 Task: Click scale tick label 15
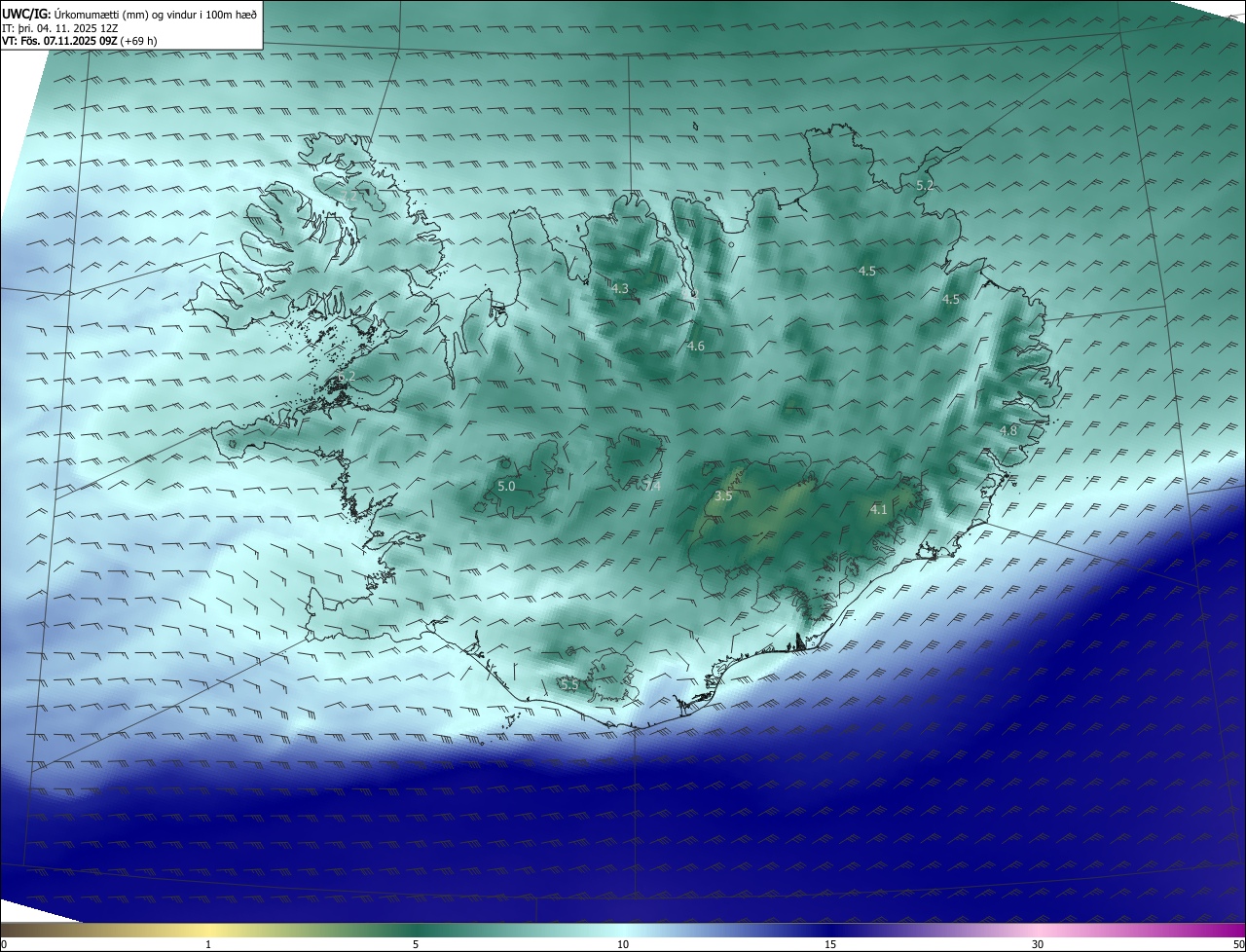tap(830, 944)
